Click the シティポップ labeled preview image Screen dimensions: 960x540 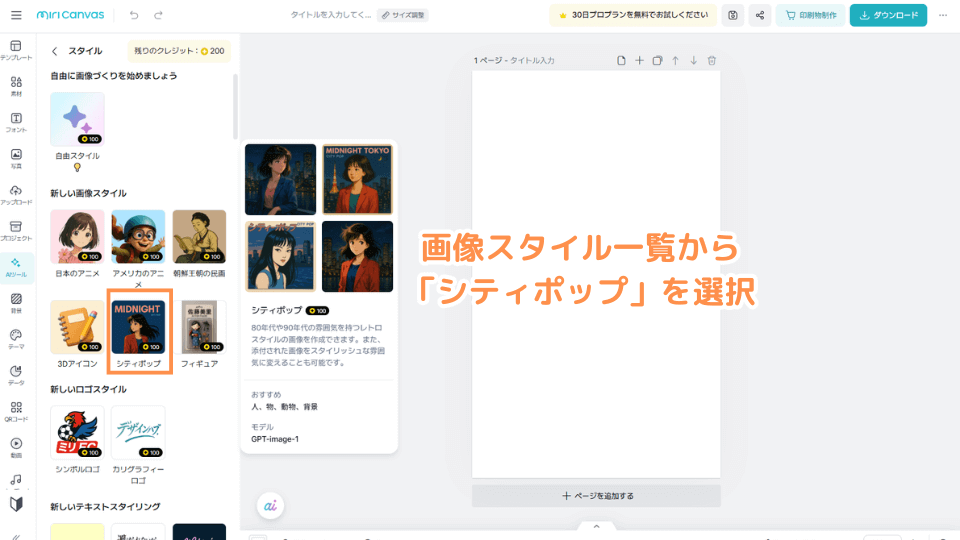[x=280, y=257]
